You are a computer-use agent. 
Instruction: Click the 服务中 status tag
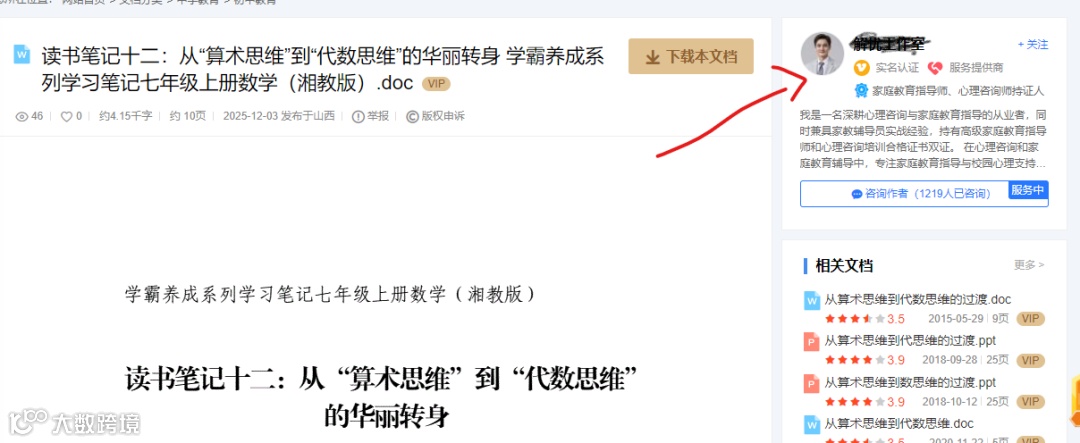pyautogui.click(x=1028, y=190)
